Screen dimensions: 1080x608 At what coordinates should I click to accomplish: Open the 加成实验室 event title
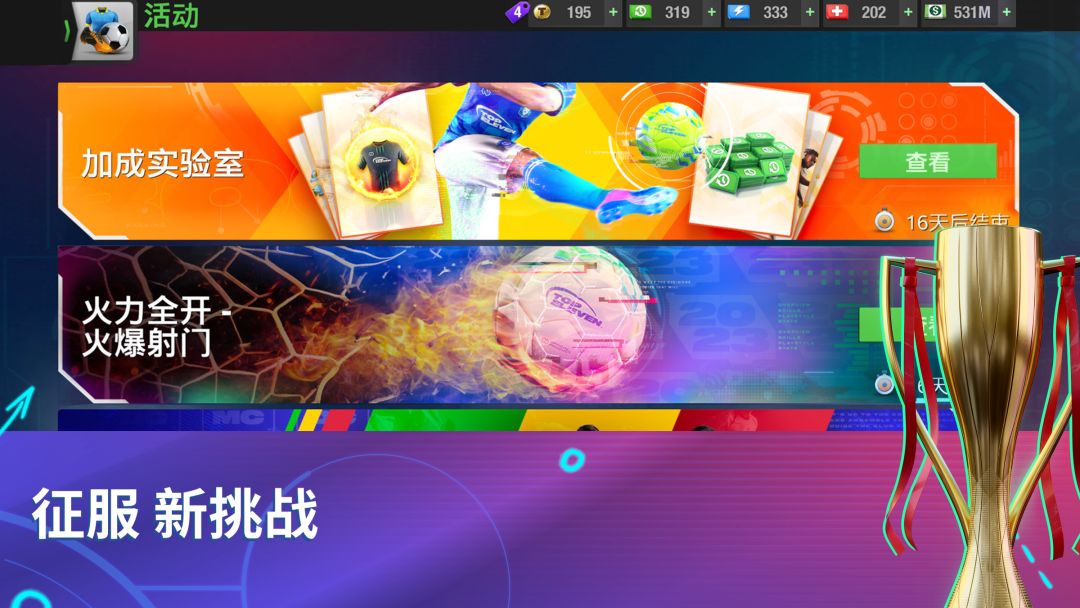(x=163, y=164)
